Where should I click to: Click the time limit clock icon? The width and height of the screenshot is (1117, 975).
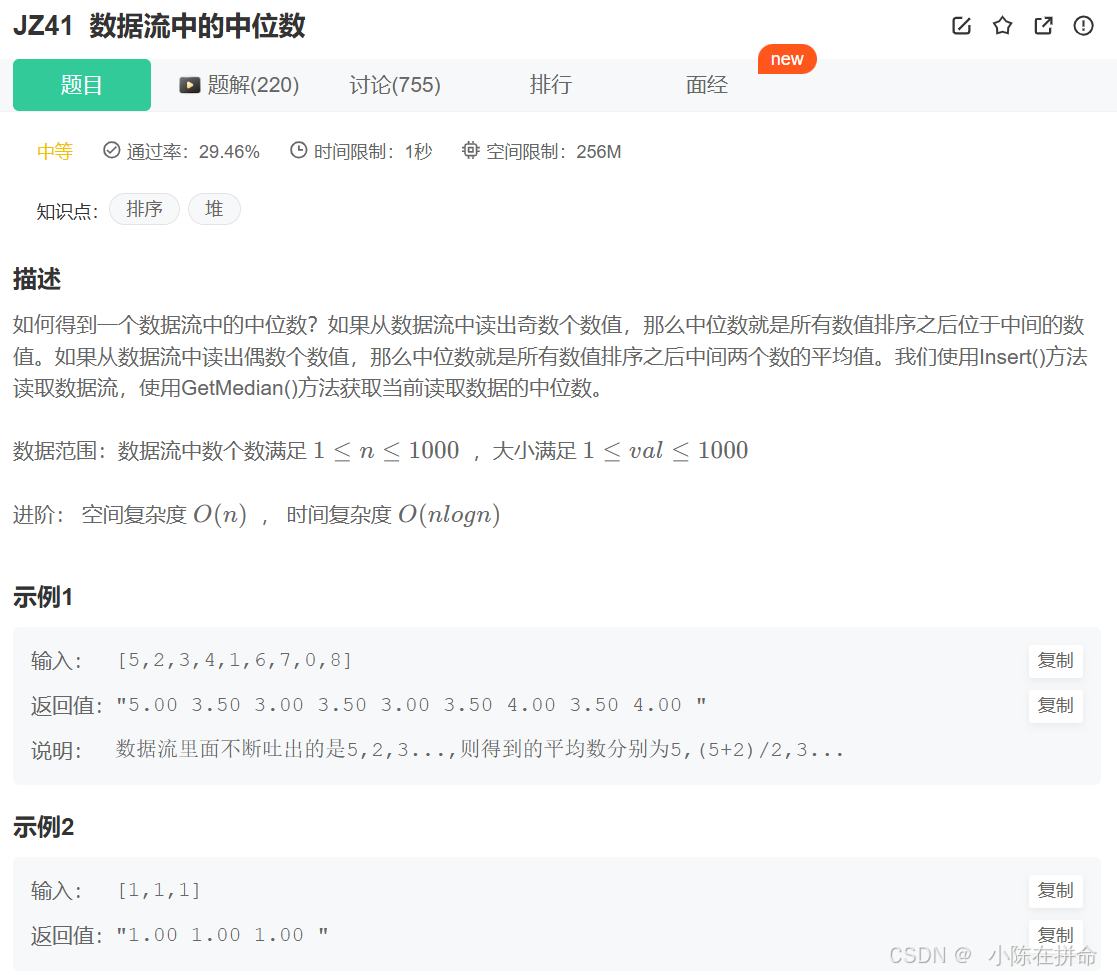tap(298, 150)
